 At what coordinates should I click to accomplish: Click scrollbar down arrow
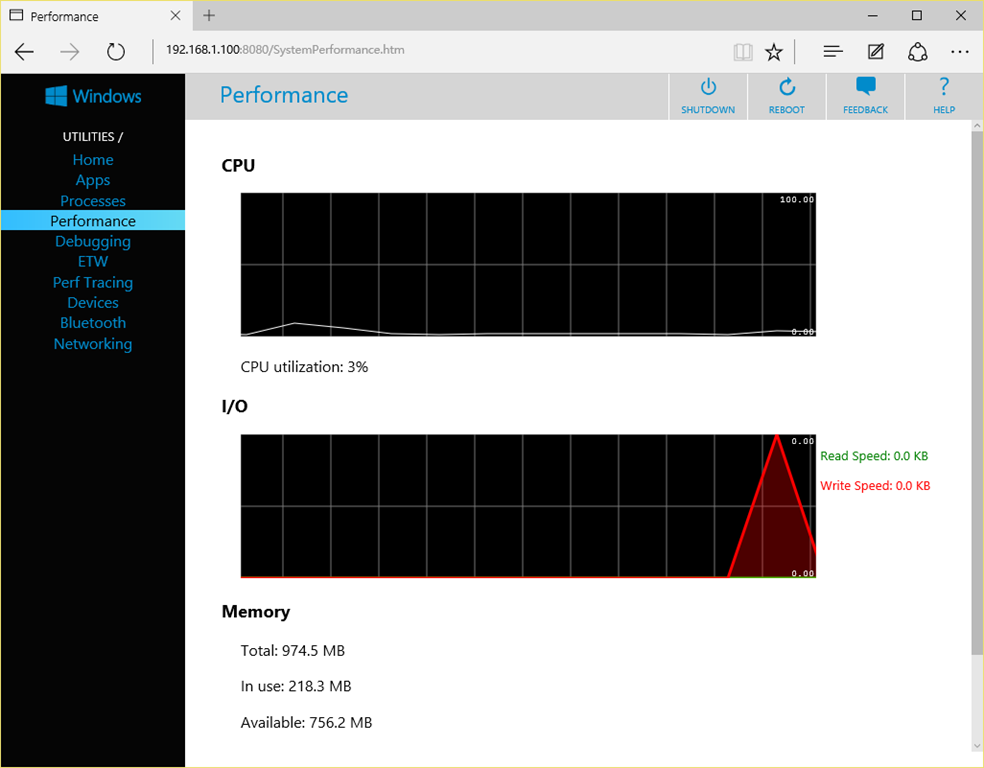[976, 746]
